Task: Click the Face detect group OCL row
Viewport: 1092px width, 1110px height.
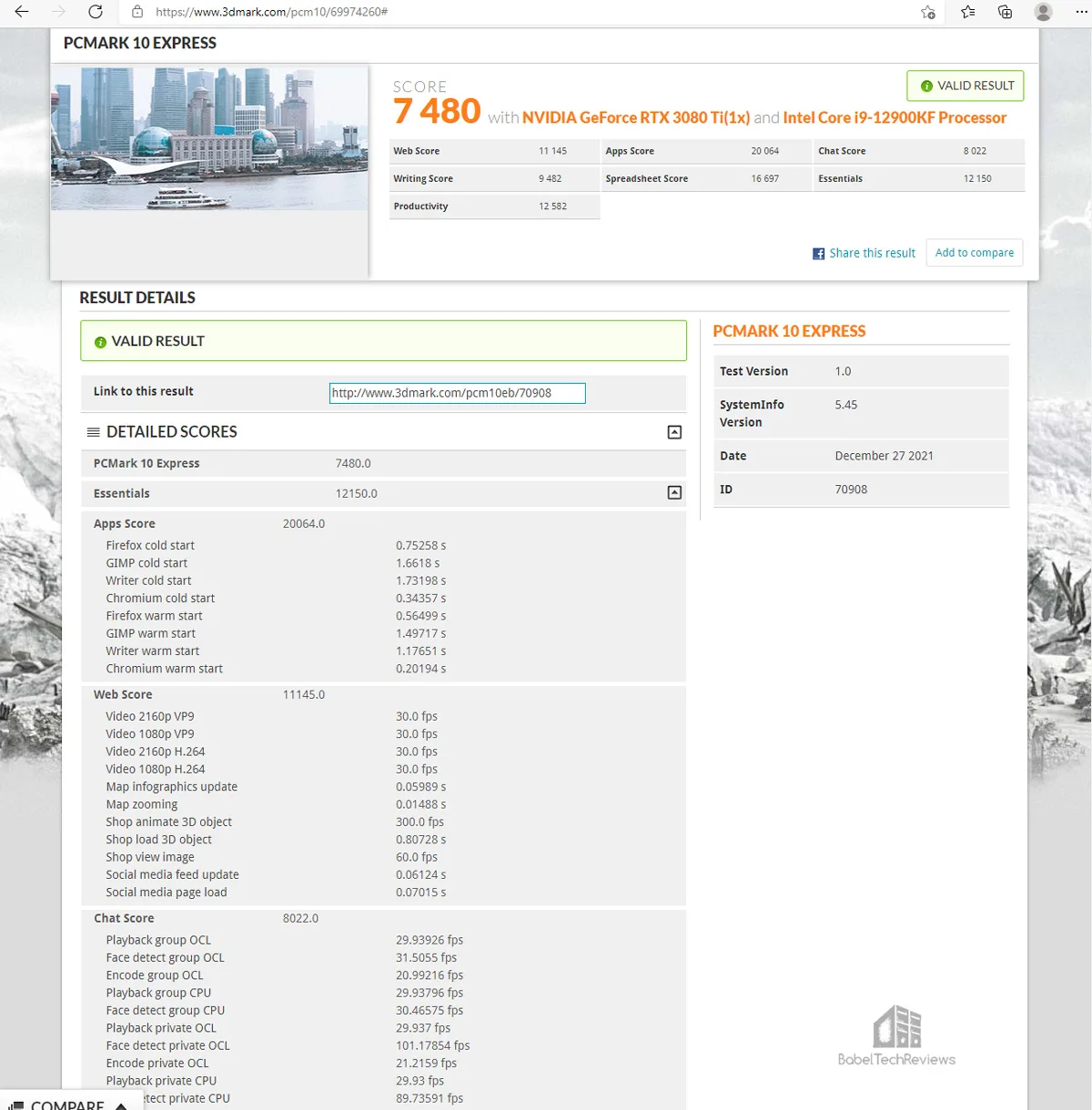Action: [x=383, y=958]
